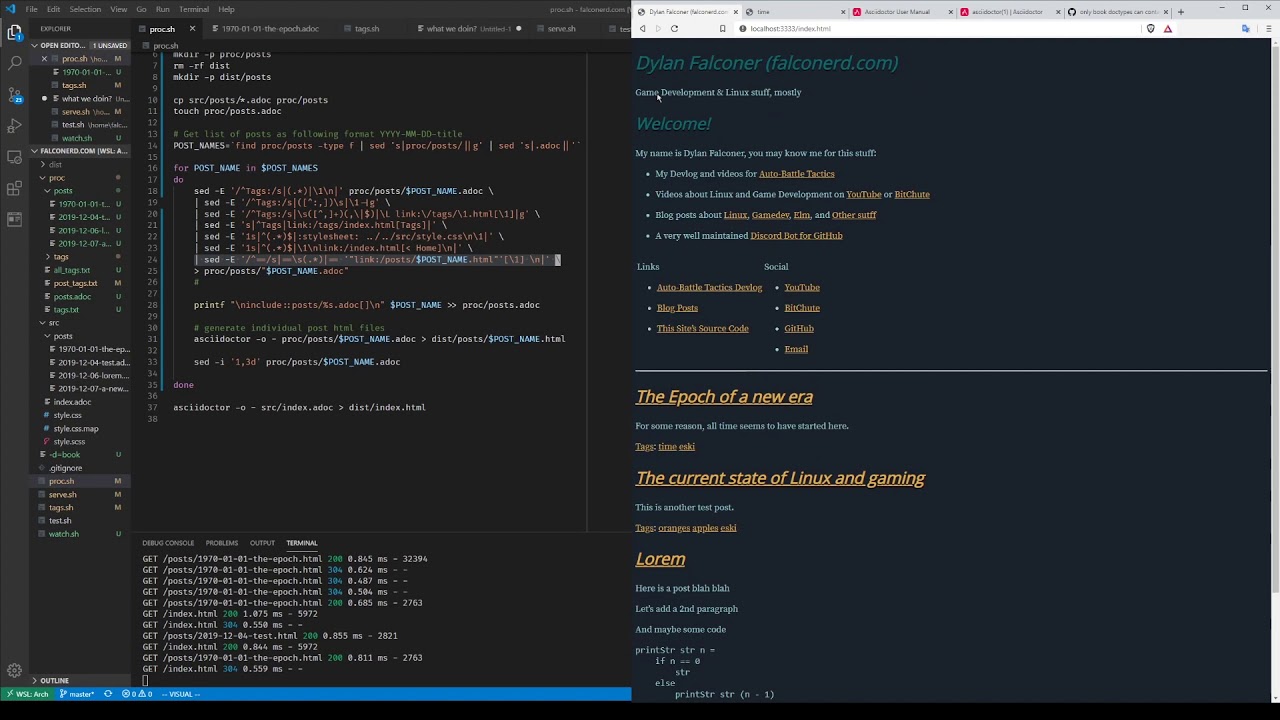This screenshot has width=1280, height=720.
Task: Open the browser main menu hamburger
Action: point(1269,29)
